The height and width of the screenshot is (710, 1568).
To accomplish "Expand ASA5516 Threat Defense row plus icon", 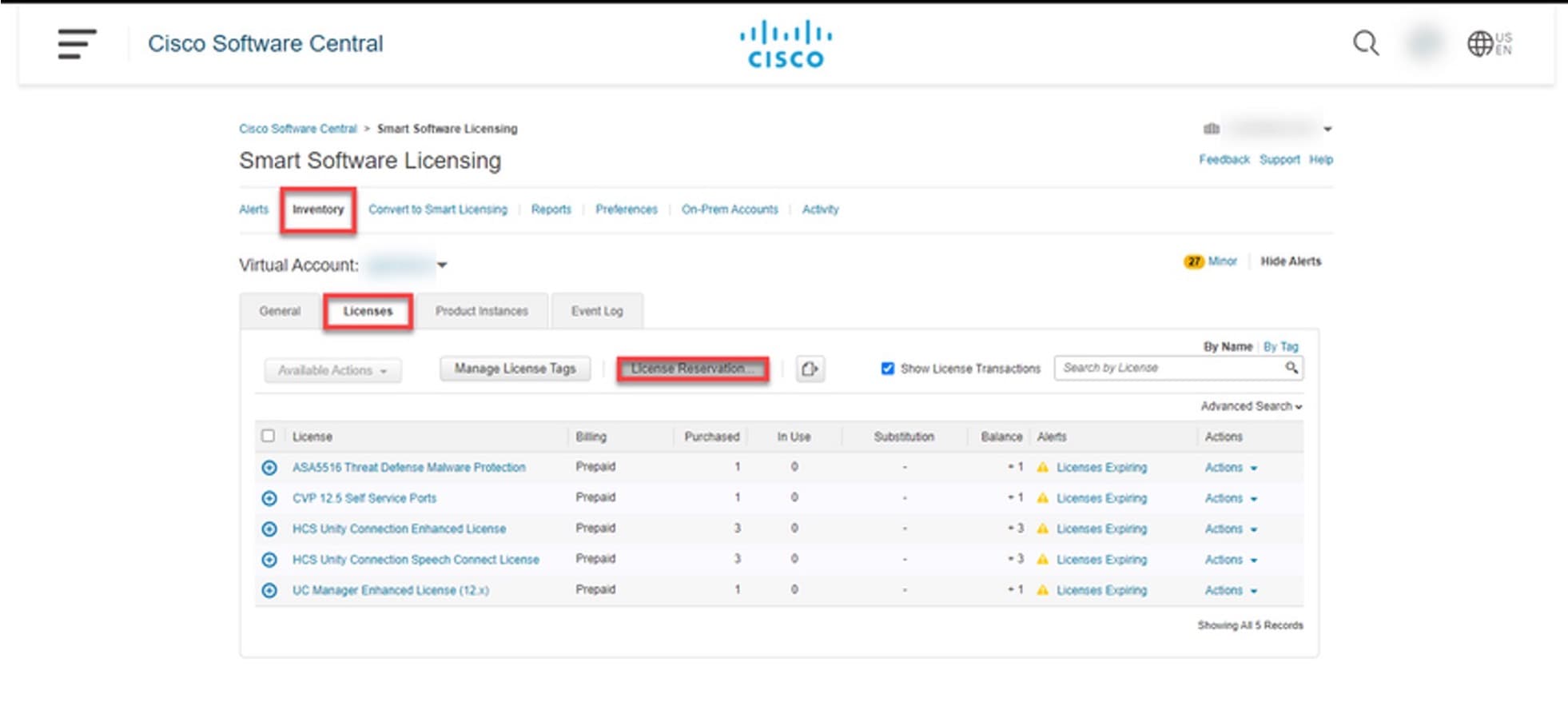I will (x=269, y=468).
